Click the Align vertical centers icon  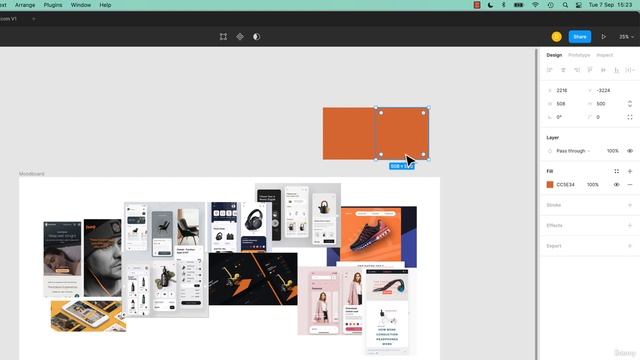(603, 70)
